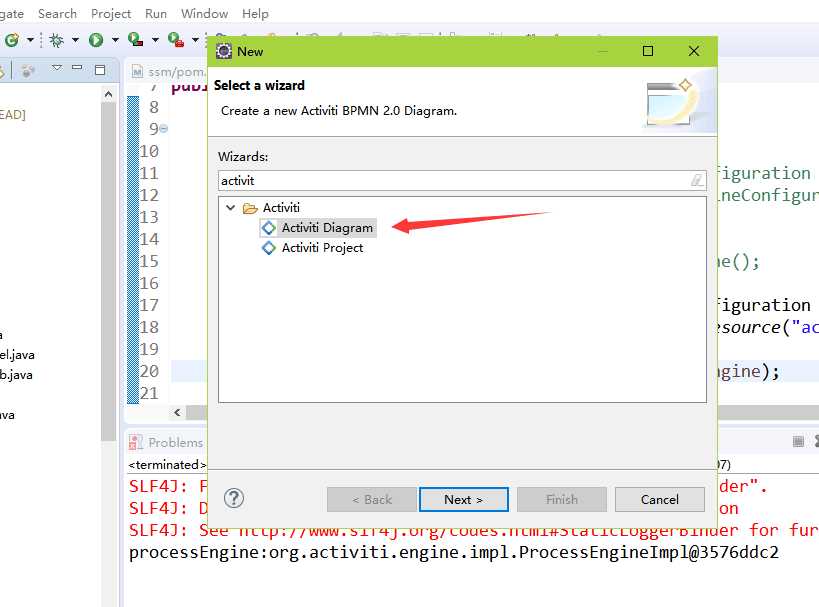Open the Help menu

point(255,14)
